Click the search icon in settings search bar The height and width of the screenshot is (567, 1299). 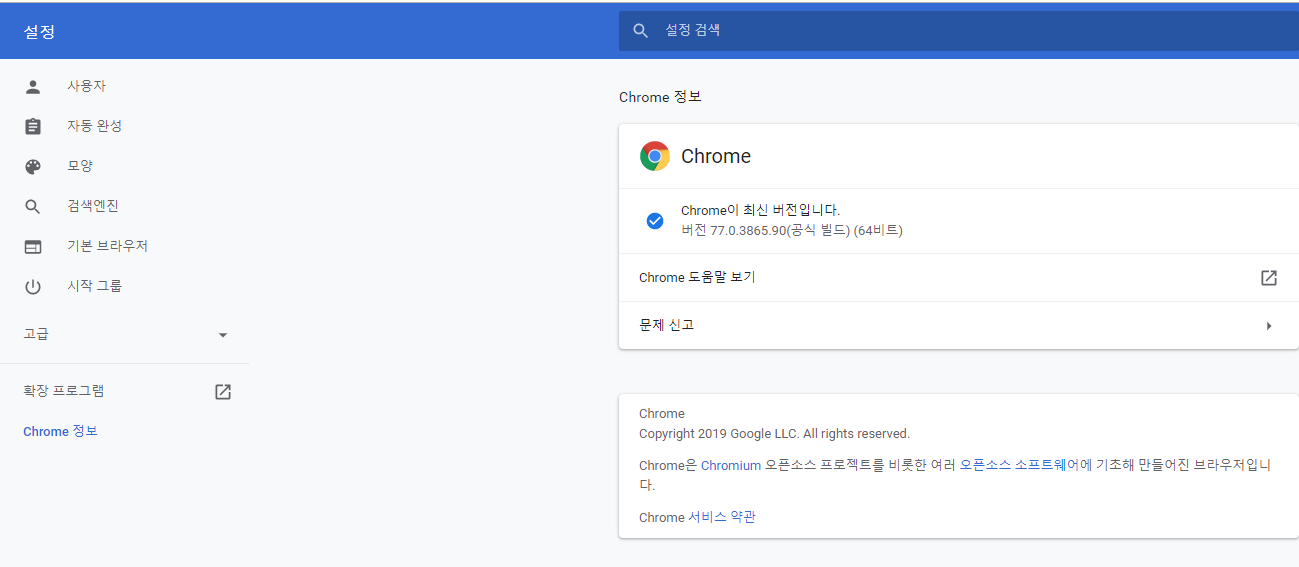[x=641, y=31]
